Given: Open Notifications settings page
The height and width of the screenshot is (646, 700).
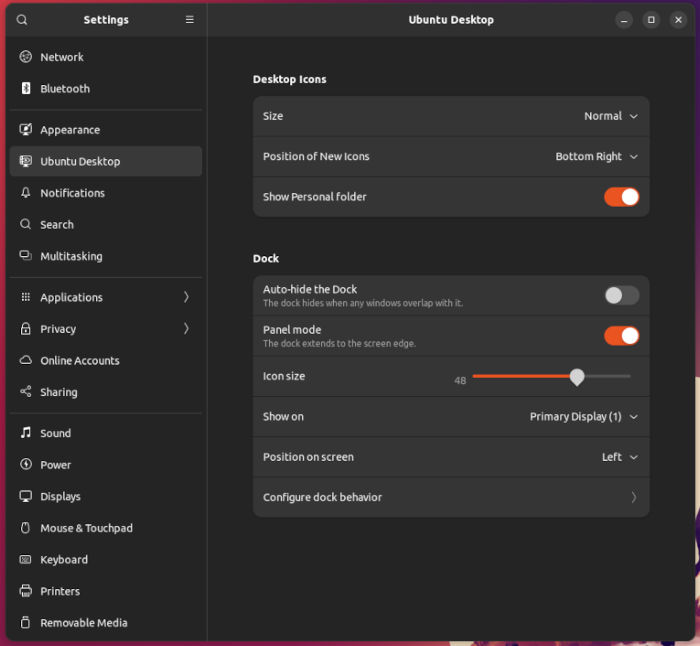Looking at the screenshot, I should pos(106,192).
